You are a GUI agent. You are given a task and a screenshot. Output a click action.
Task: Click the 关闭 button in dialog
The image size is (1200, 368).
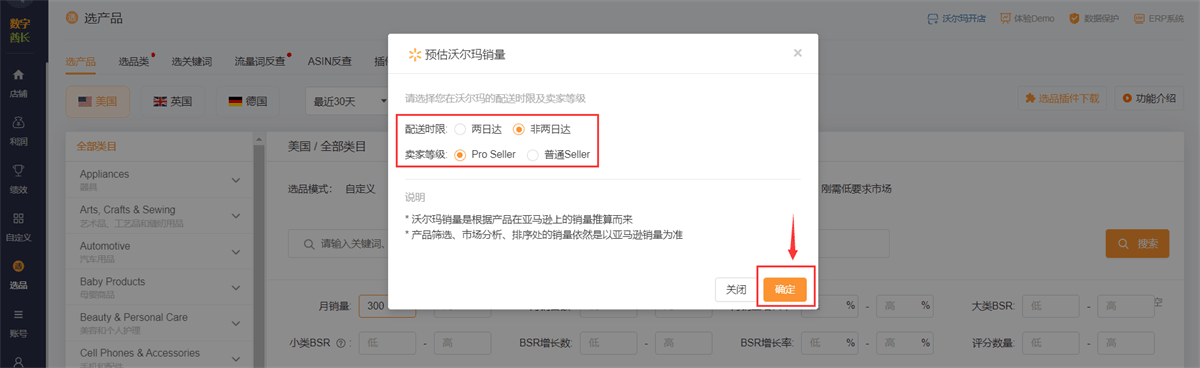point(736,289)
